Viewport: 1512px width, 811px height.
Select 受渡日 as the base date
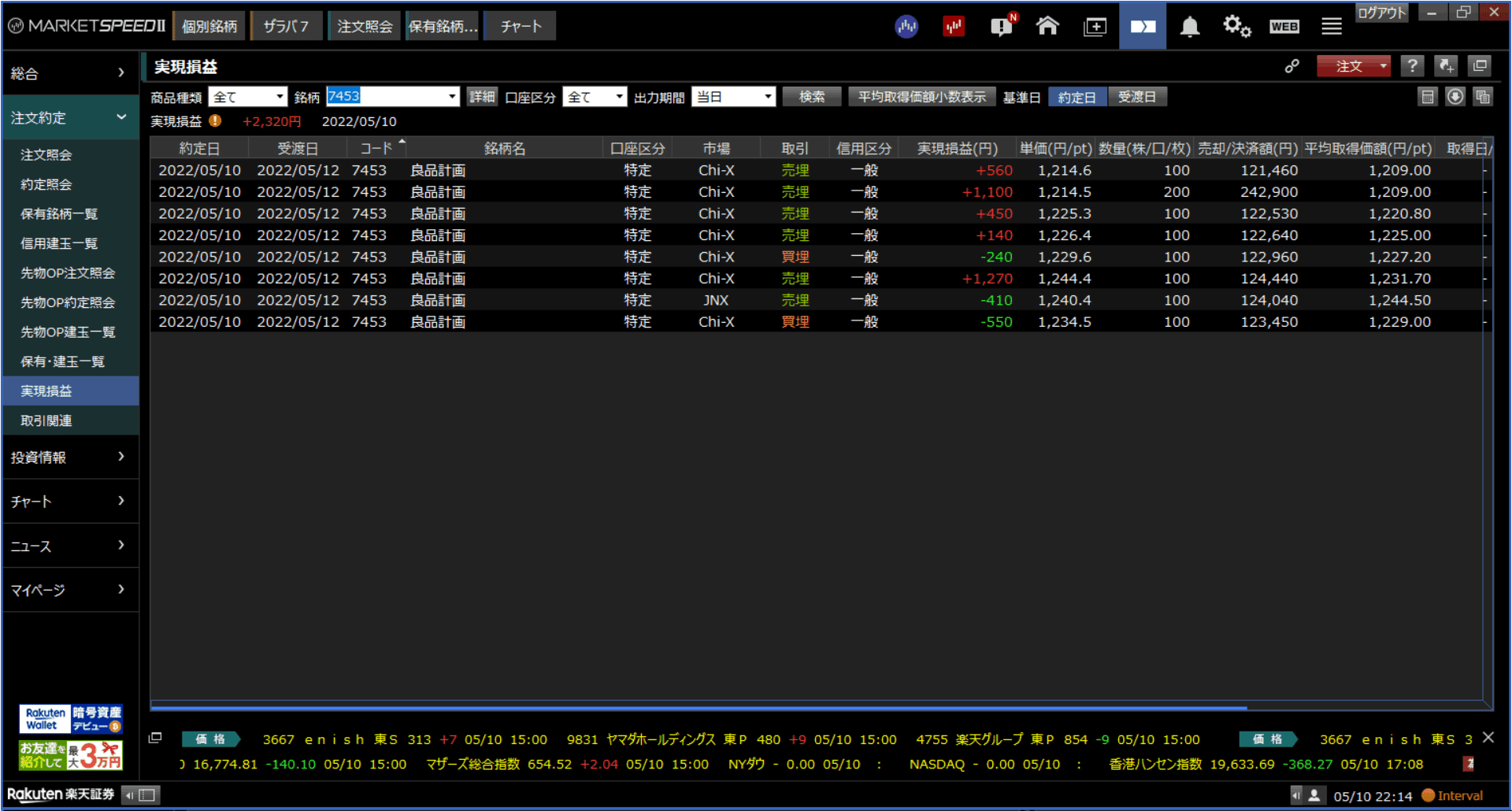pos(1137,97)
